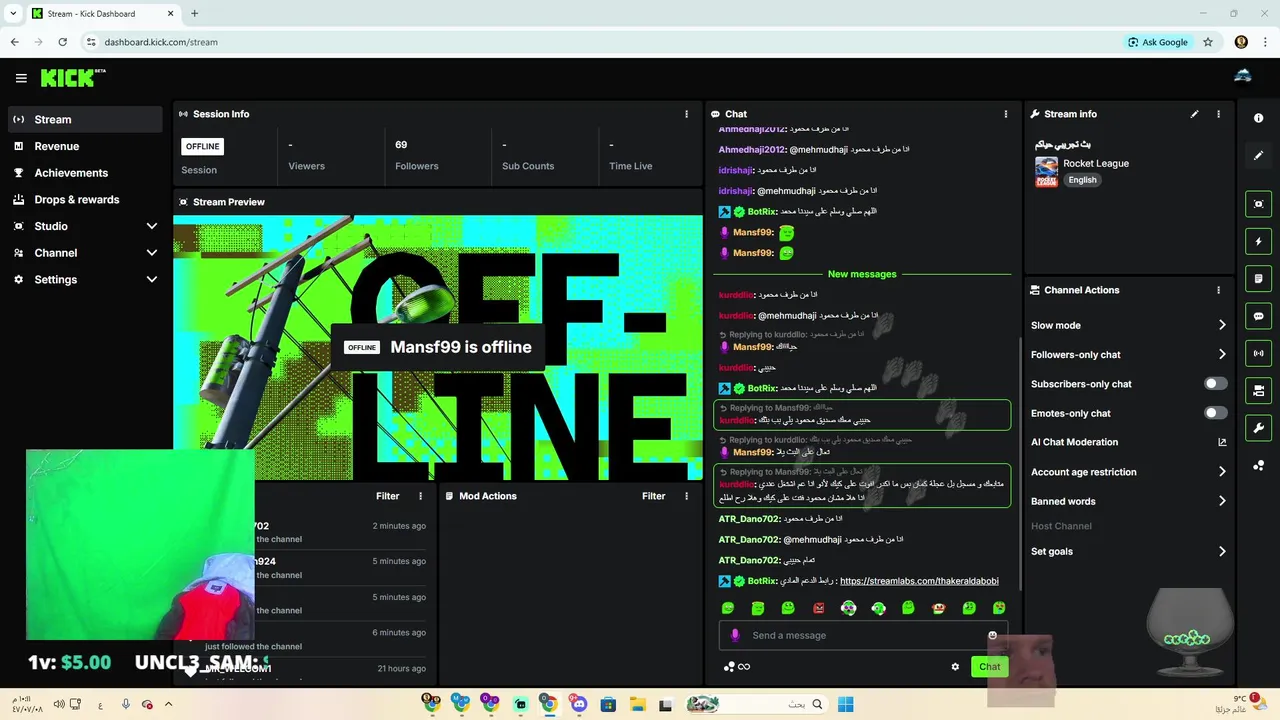Enable Subscribers-only chat toggle
This screenshot has height=720, width=1280.
click(1215, 384)
